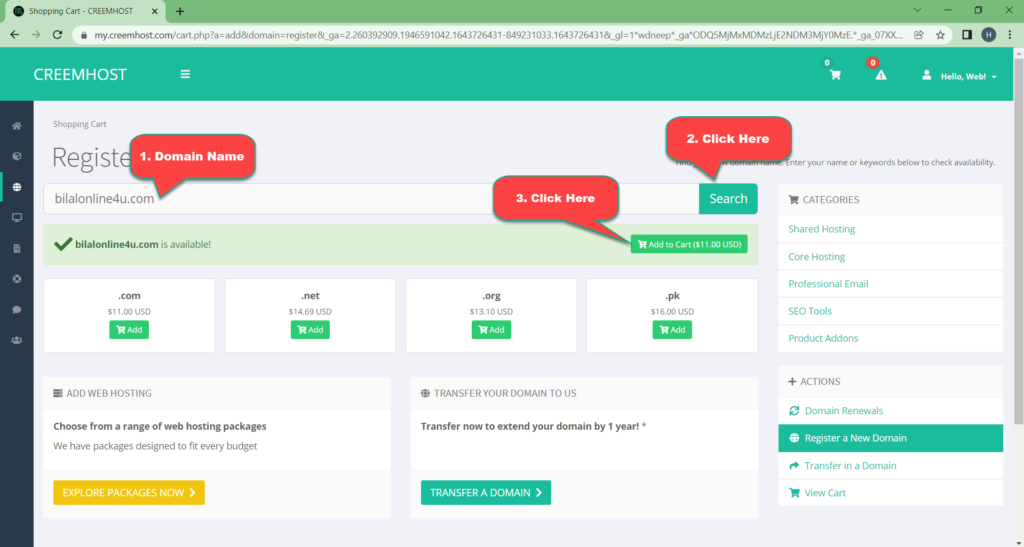Screen dimensions: 1024x547
Task: Add the .pk domain extension
Action: (672, 330)
